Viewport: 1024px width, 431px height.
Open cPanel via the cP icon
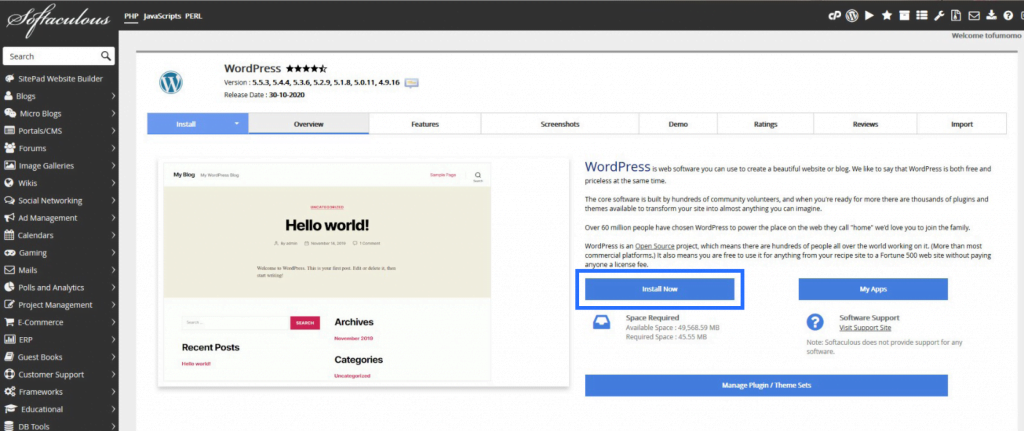[835, 16]
